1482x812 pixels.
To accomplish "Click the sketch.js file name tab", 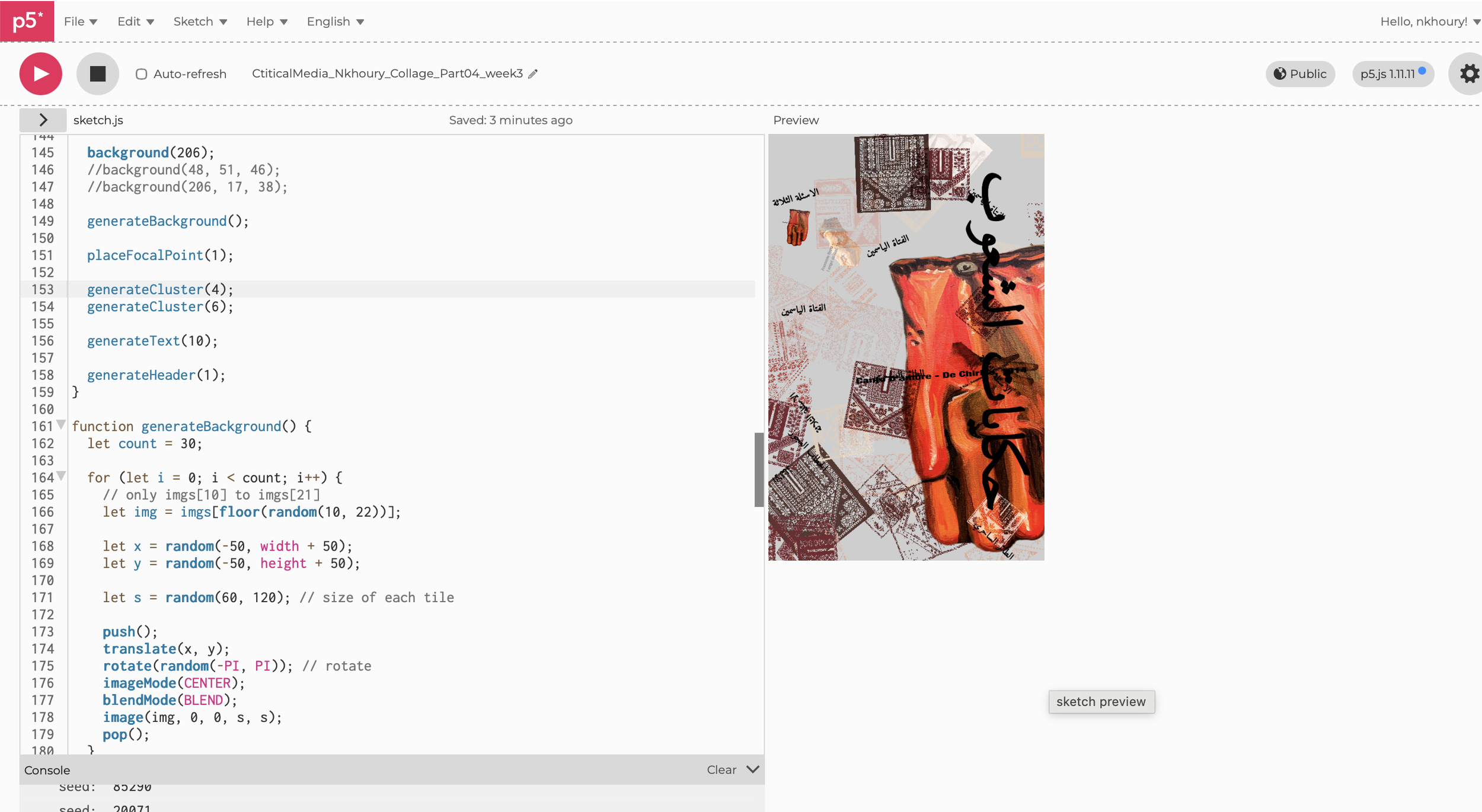I will pyautogui.click(x=98, y=120).
